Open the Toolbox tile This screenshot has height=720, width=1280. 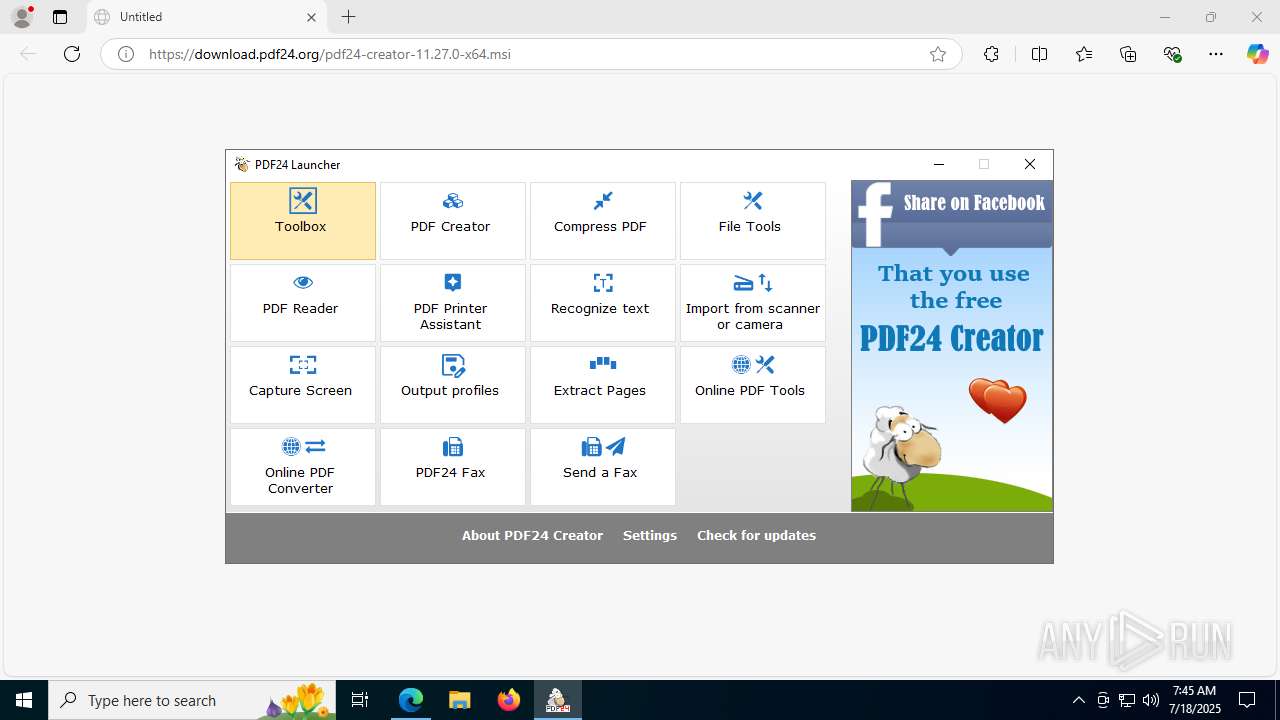302,221
